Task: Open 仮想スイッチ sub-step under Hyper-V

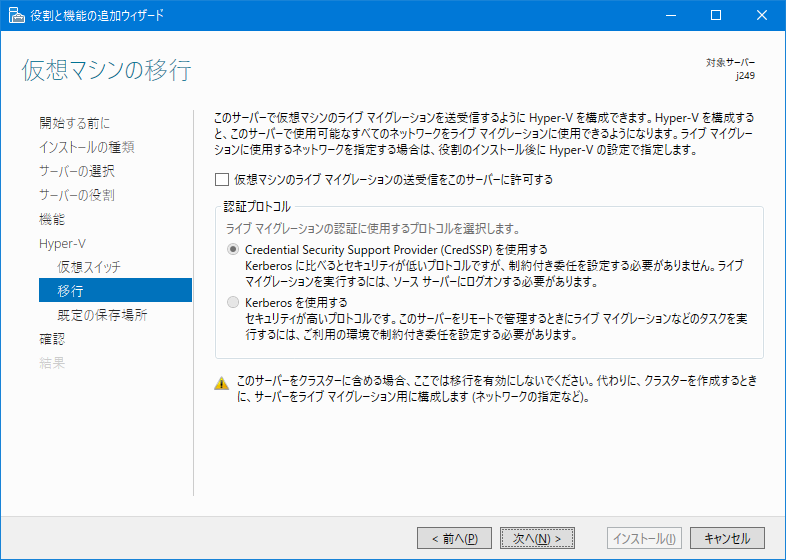Action: 90,267
